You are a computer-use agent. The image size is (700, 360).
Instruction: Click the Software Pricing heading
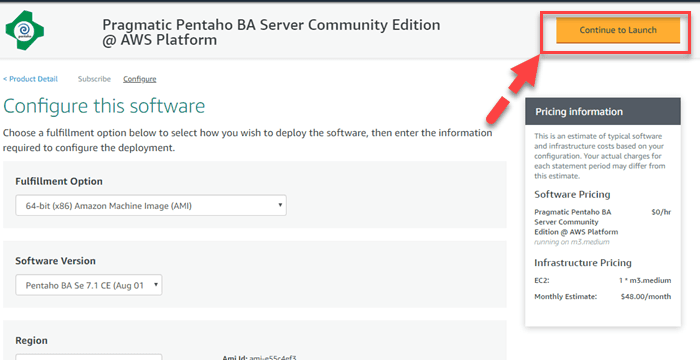[572, 195]
